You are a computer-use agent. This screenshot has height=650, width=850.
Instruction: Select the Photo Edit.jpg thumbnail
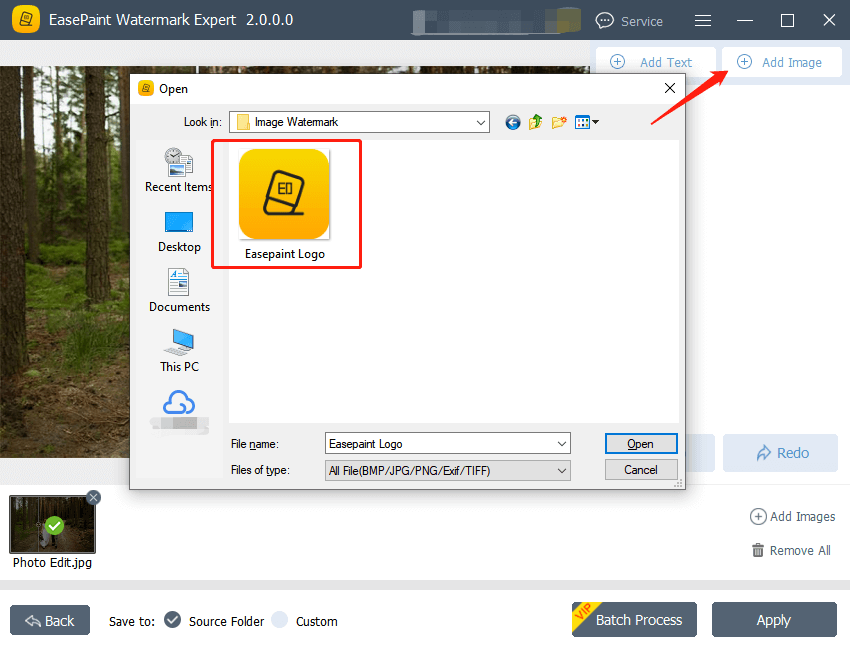pos(52,524)
